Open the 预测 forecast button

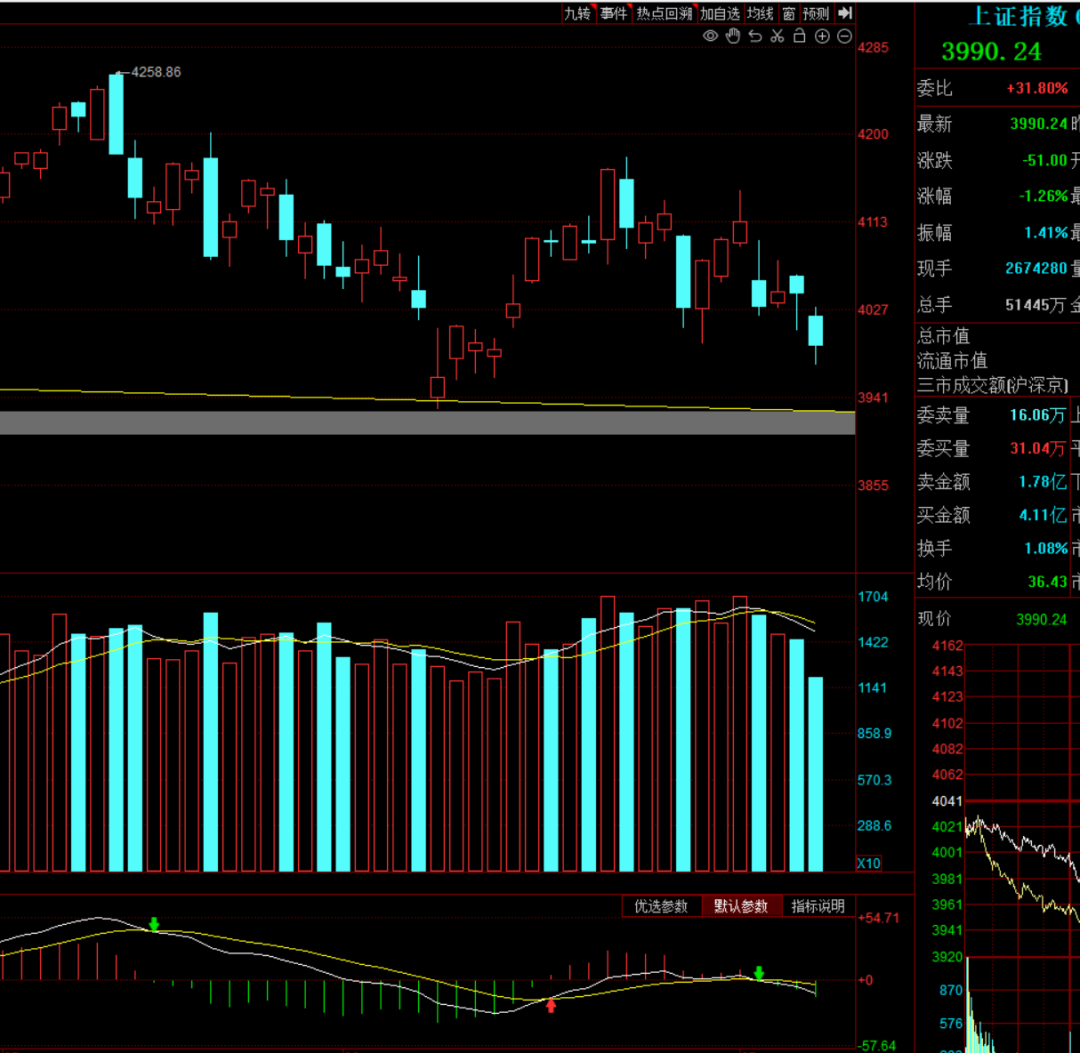pos(816,14)
